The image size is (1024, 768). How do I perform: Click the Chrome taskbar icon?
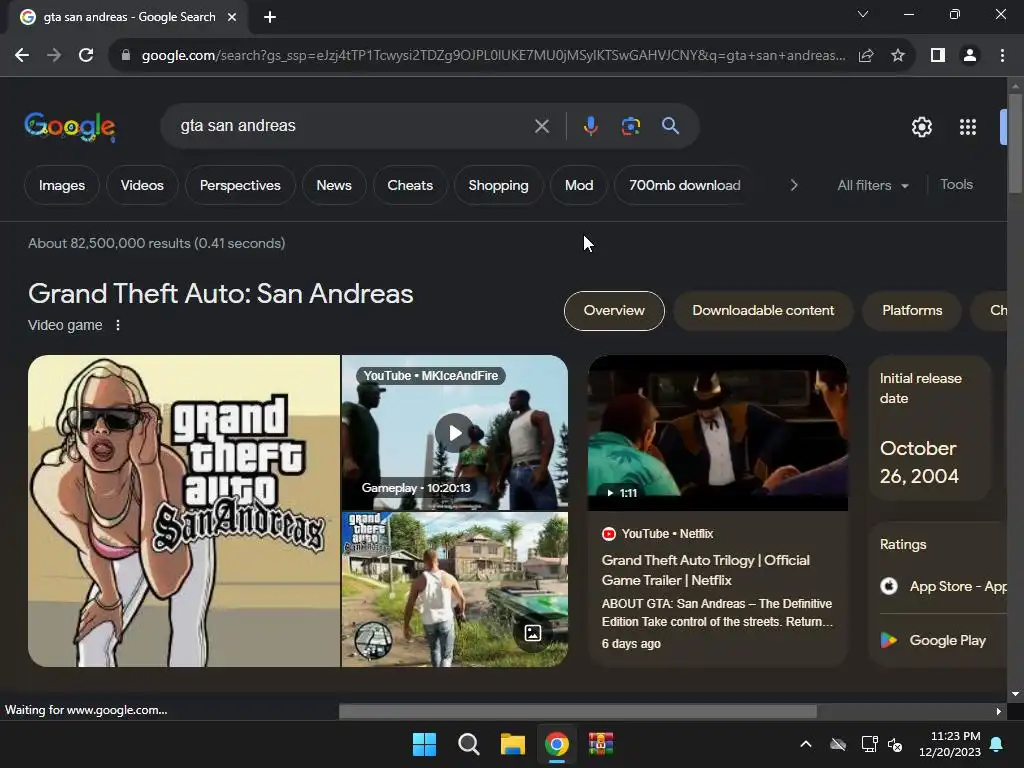tap(557, 744)
